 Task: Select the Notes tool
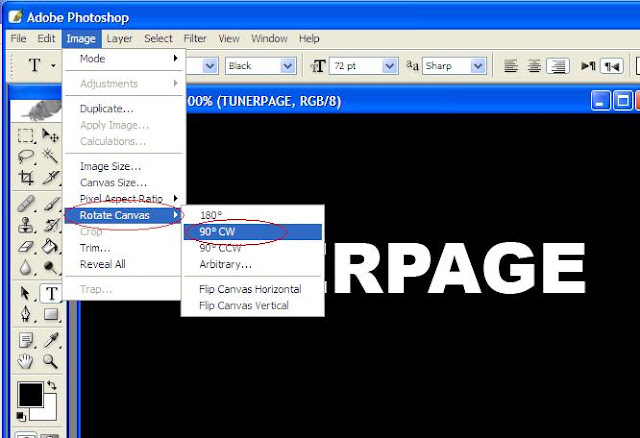(x=26, y=340)
